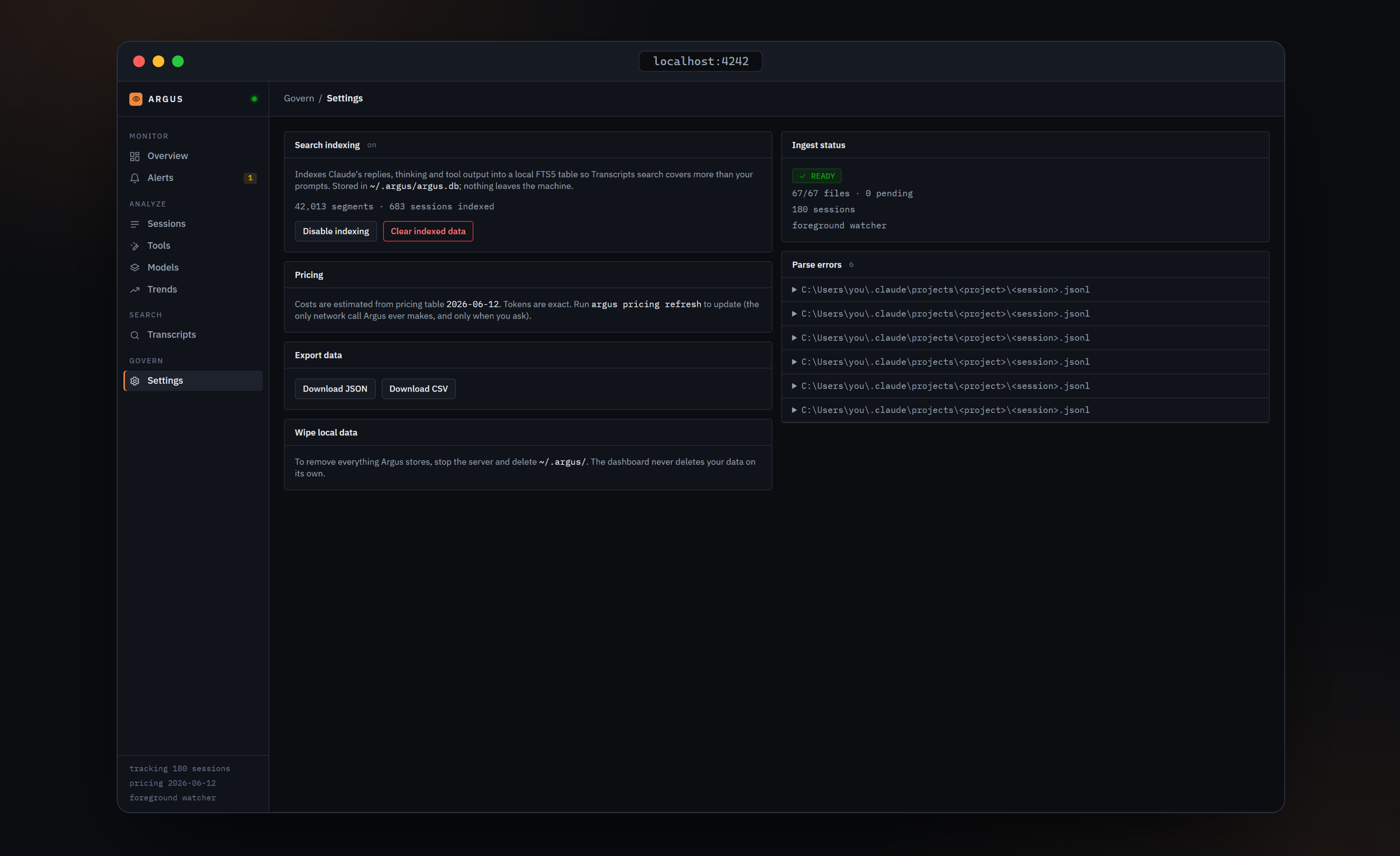
Task: Go to Alerts in sidebar
Action: [192, 178]
